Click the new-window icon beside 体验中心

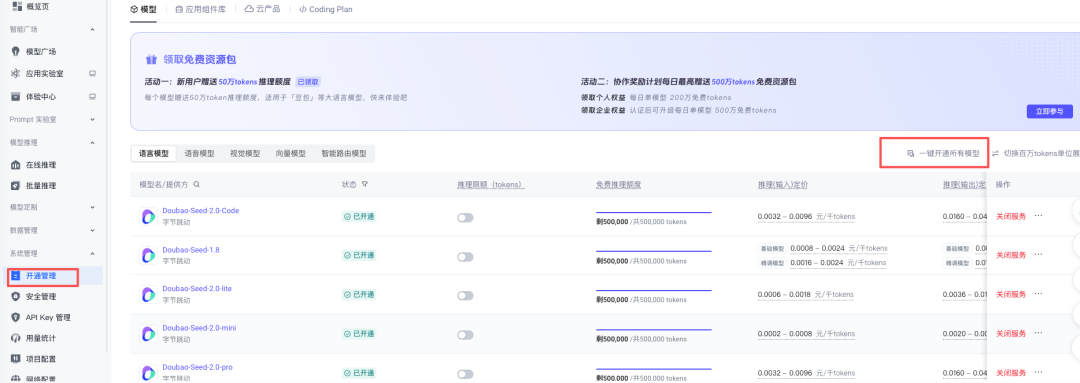tap(92, 96)
